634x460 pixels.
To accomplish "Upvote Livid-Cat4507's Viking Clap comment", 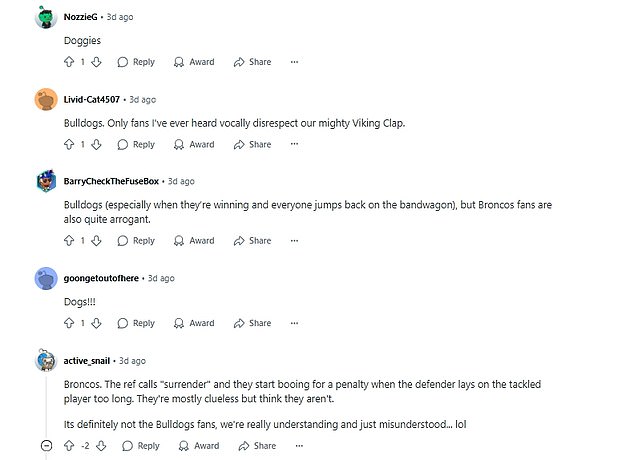I will point(69,144).
